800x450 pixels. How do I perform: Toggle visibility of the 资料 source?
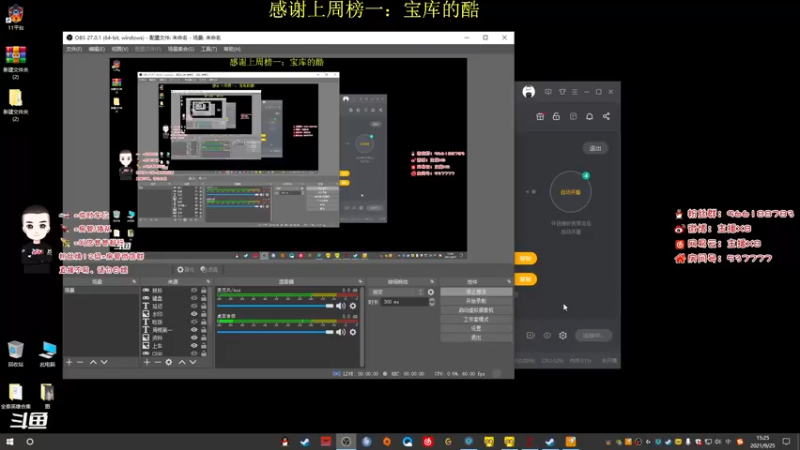tap(194, 338)
